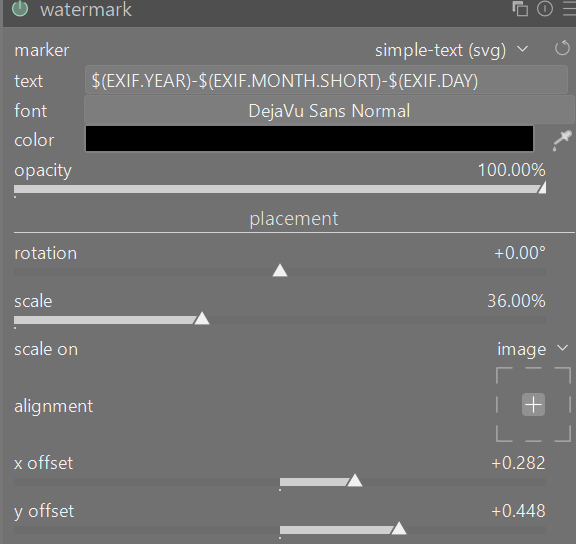576x544 pixels.
Task: Set alignment to bottom-left corner
Action: [504, 434]
